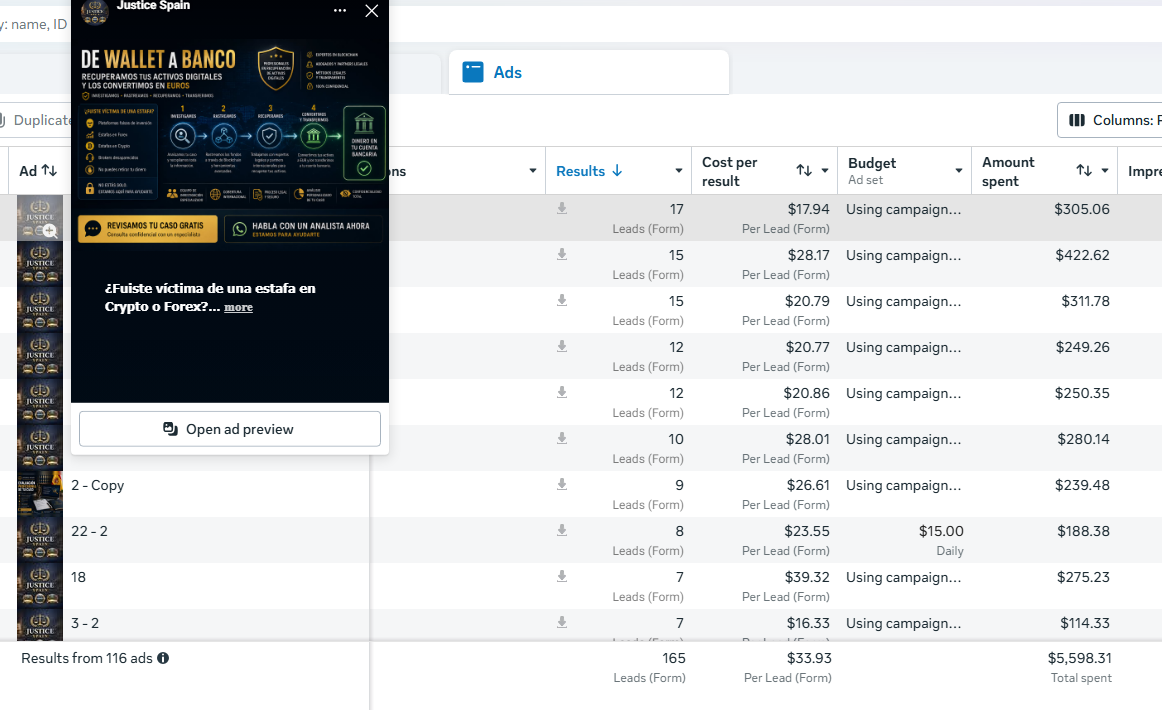Click the $39.32 cost per result value
This screenshot has width=1162, height=710.
(807, 577)
